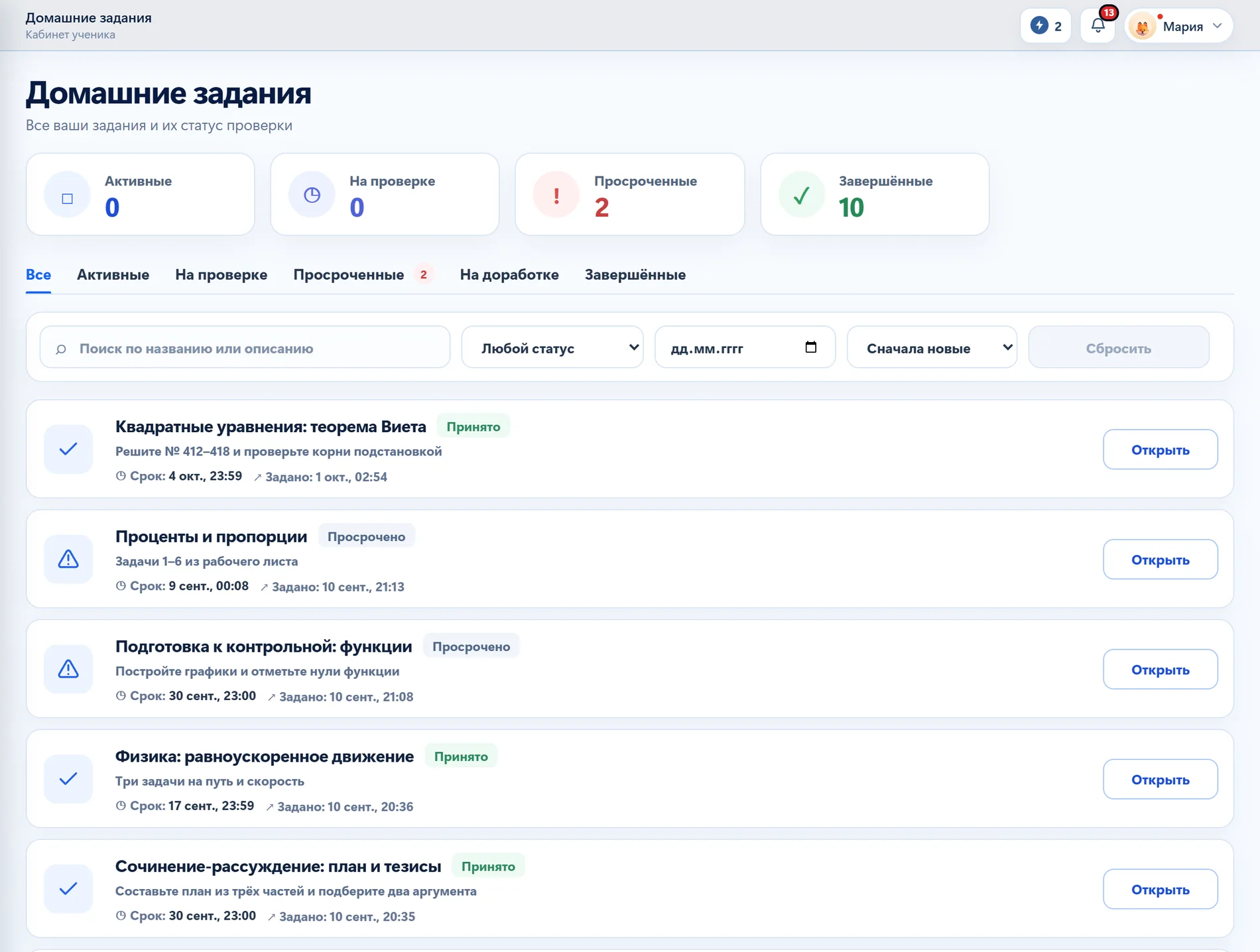Click warning icon for Подготовка к контрольной
Viewport: 1260px width, 952px height.
coord(68,670)
